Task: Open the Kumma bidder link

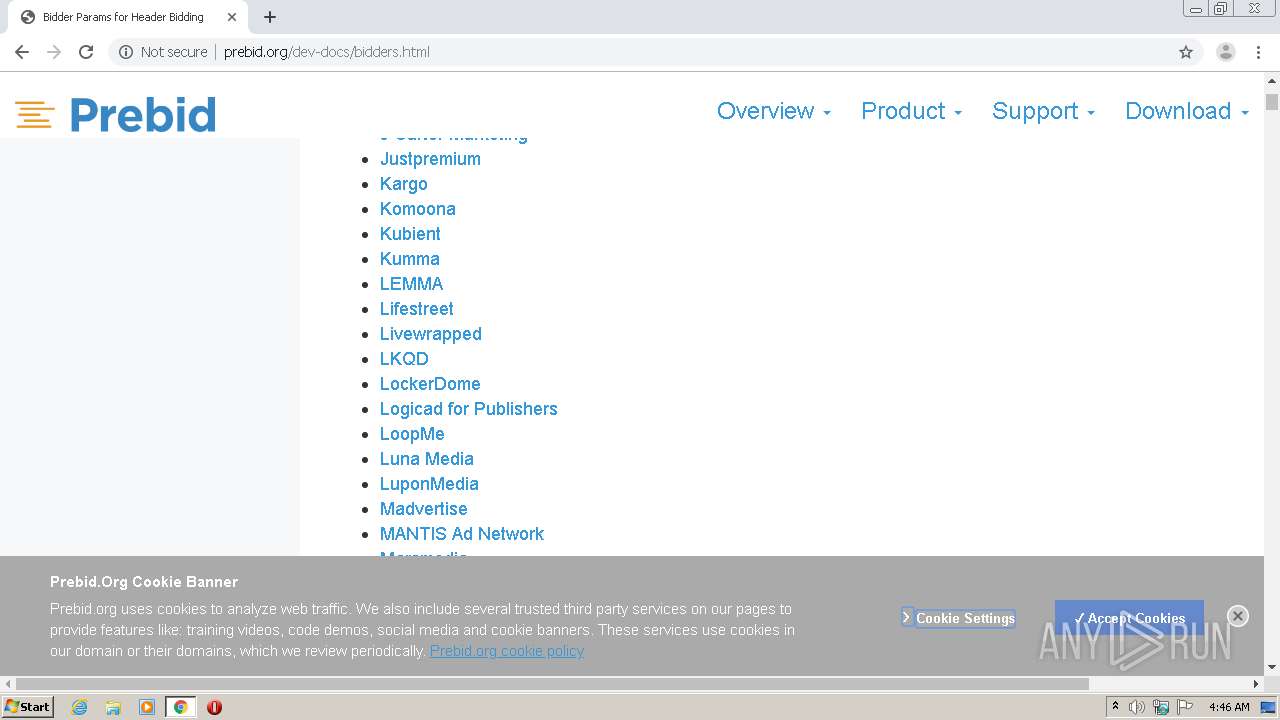Action: click(x=410, y=259)
